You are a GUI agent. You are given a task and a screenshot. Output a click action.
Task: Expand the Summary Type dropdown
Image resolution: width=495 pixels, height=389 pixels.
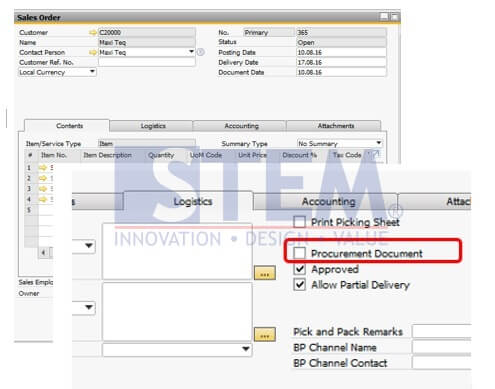coord(379,143)
